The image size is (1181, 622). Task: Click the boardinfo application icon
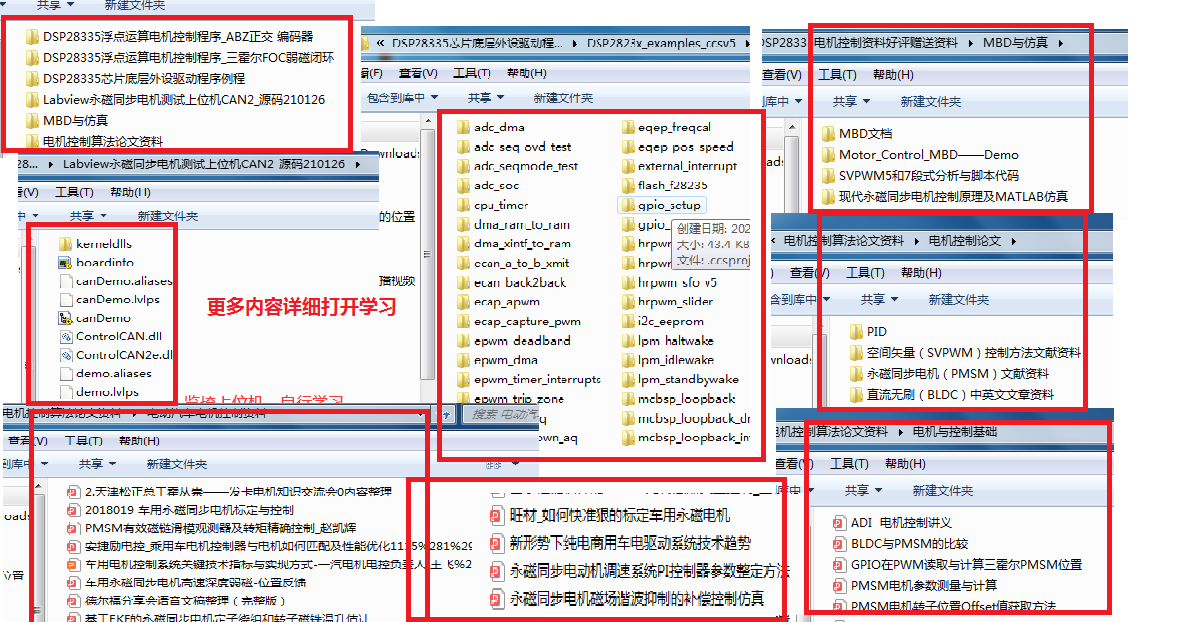click(66, 262)
